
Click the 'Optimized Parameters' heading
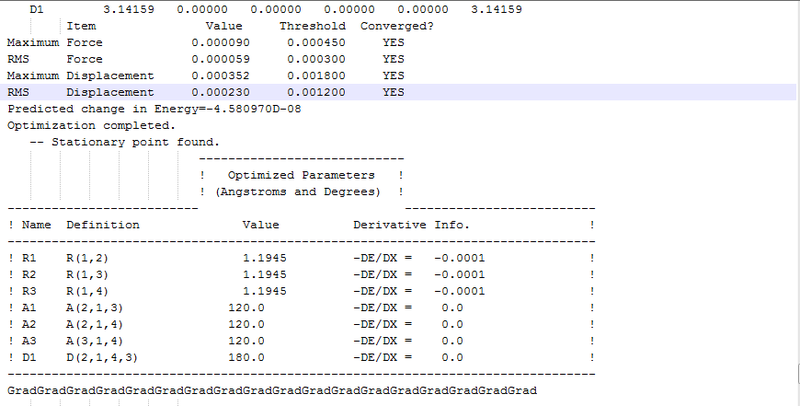[x=301, y=175]
